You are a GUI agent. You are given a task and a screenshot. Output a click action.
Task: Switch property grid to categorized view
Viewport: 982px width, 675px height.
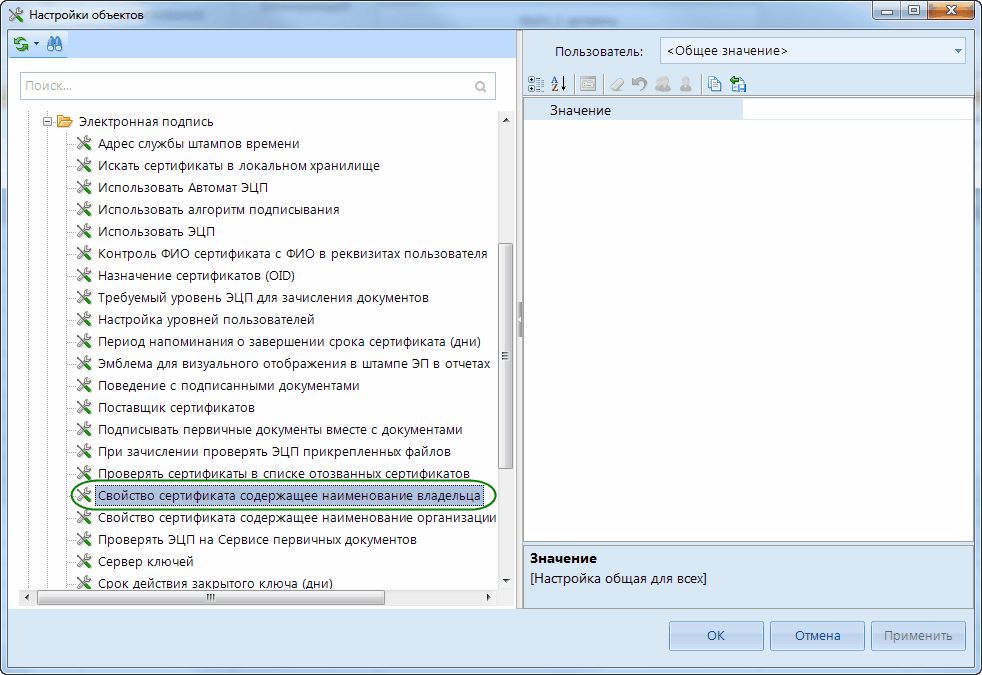pos(535,85)
